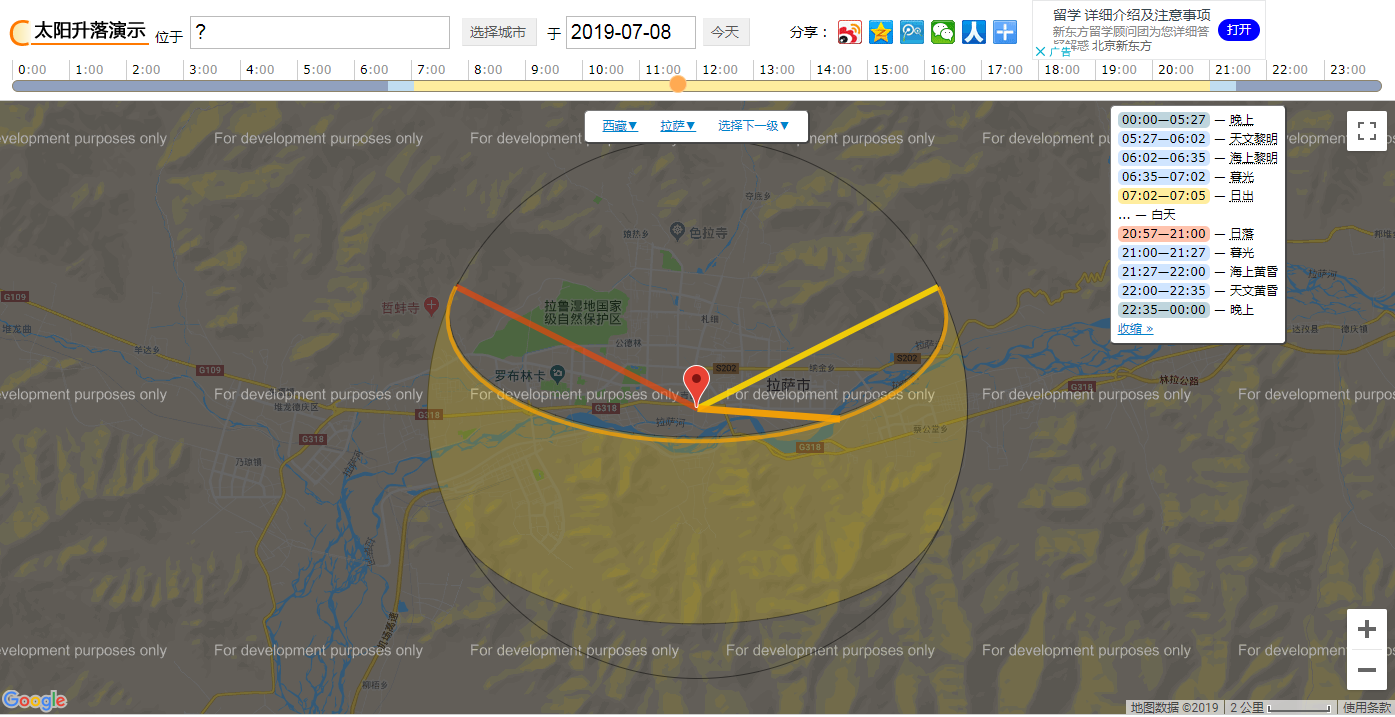Click the Renren share icon
This screenshot has height=717, width=1395.
click(974, 32)
